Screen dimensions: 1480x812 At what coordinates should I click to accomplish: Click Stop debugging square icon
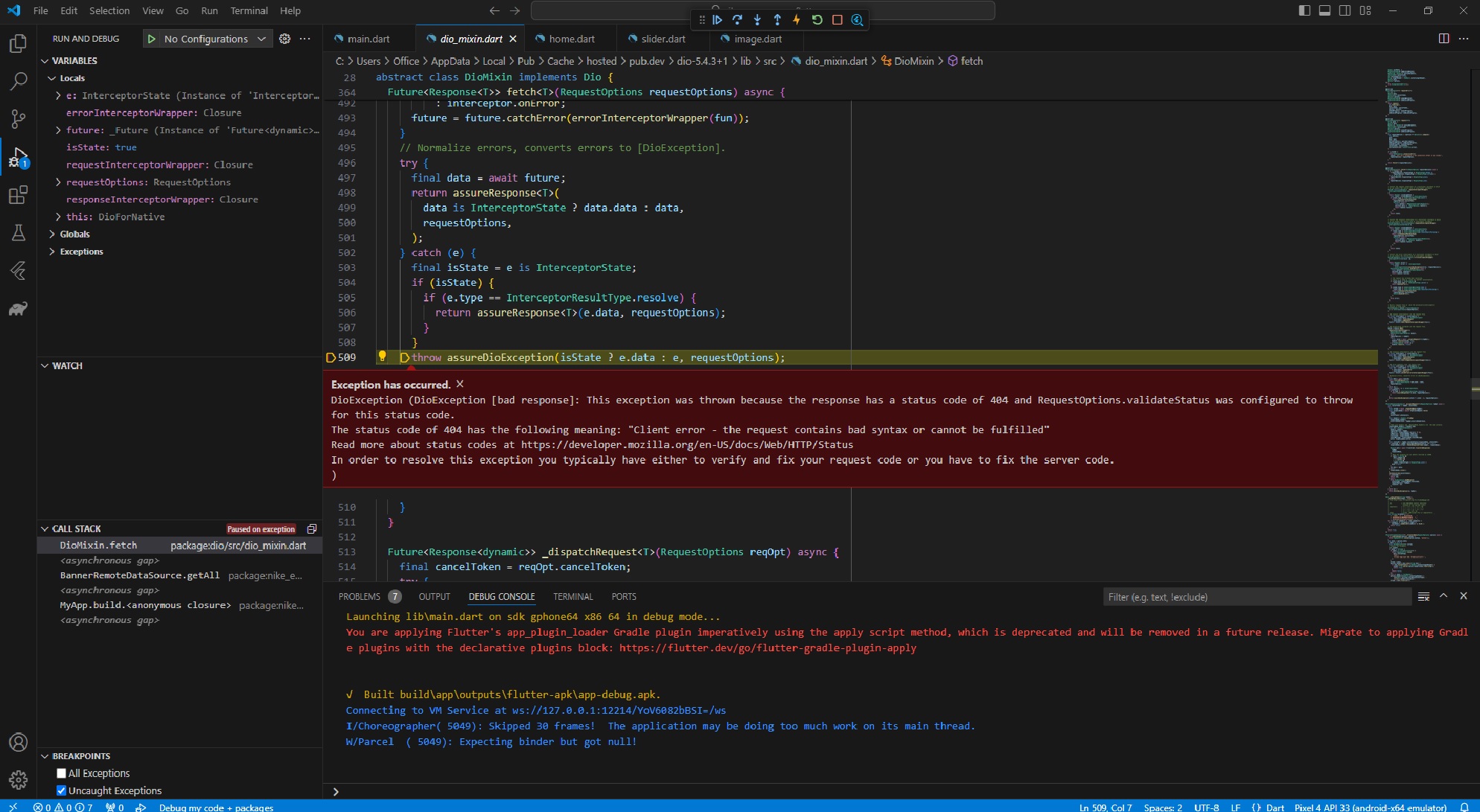837,20
